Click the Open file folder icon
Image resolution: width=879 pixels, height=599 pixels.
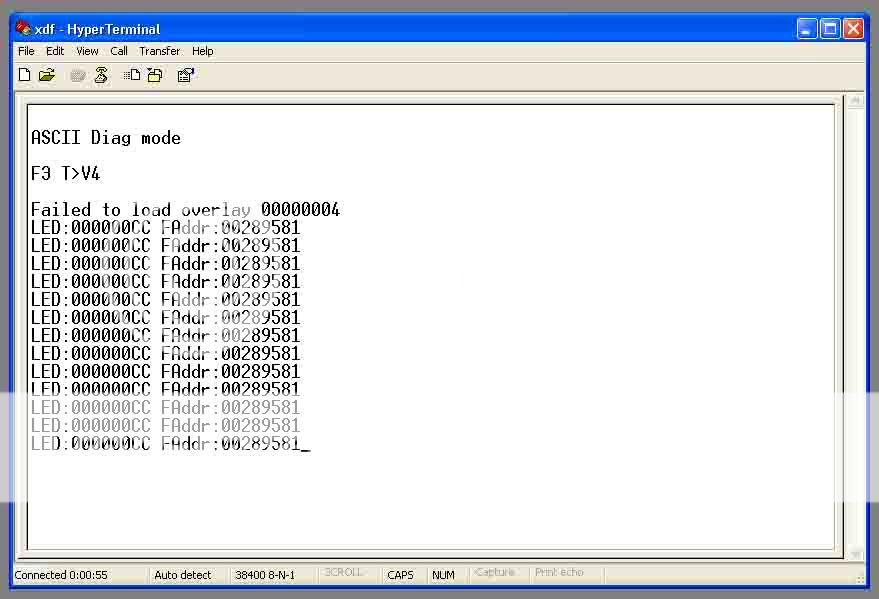(x=47, y=75)
